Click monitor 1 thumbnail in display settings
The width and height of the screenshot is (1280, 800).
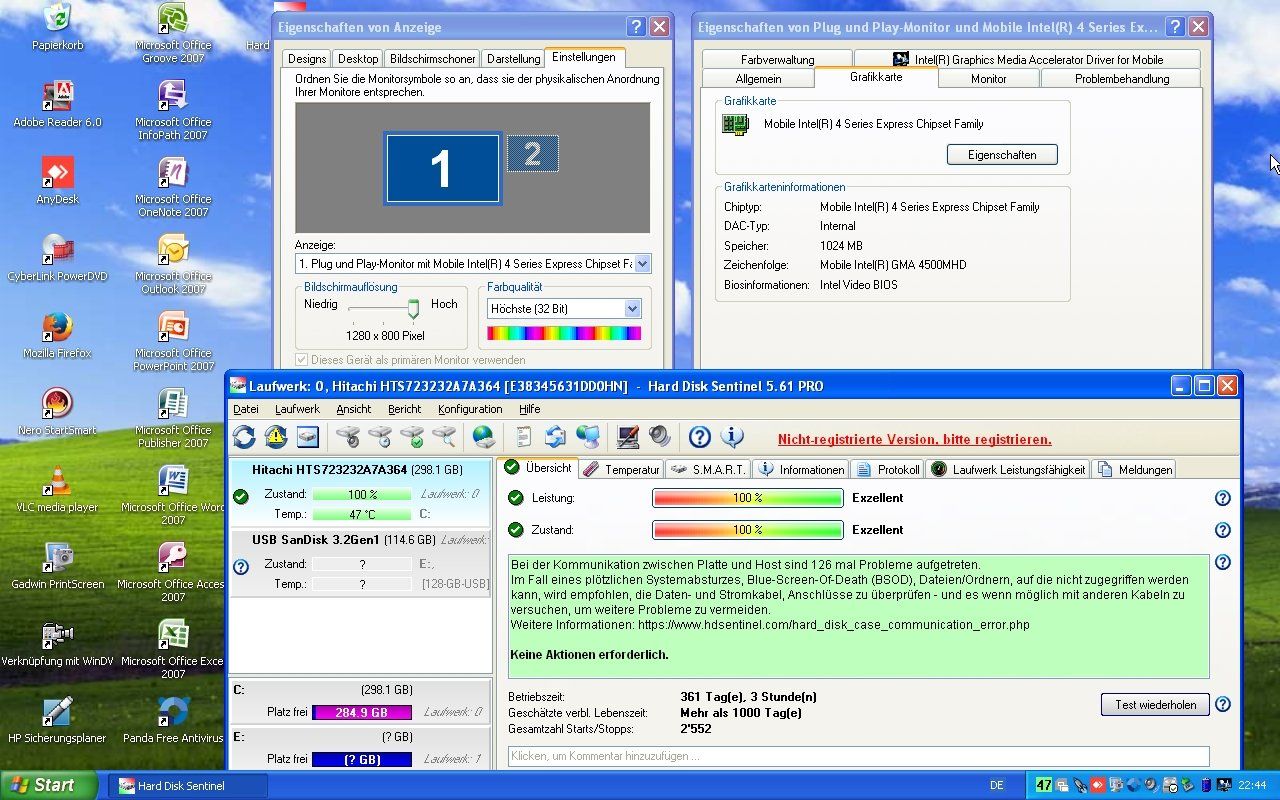click(442, 169)
